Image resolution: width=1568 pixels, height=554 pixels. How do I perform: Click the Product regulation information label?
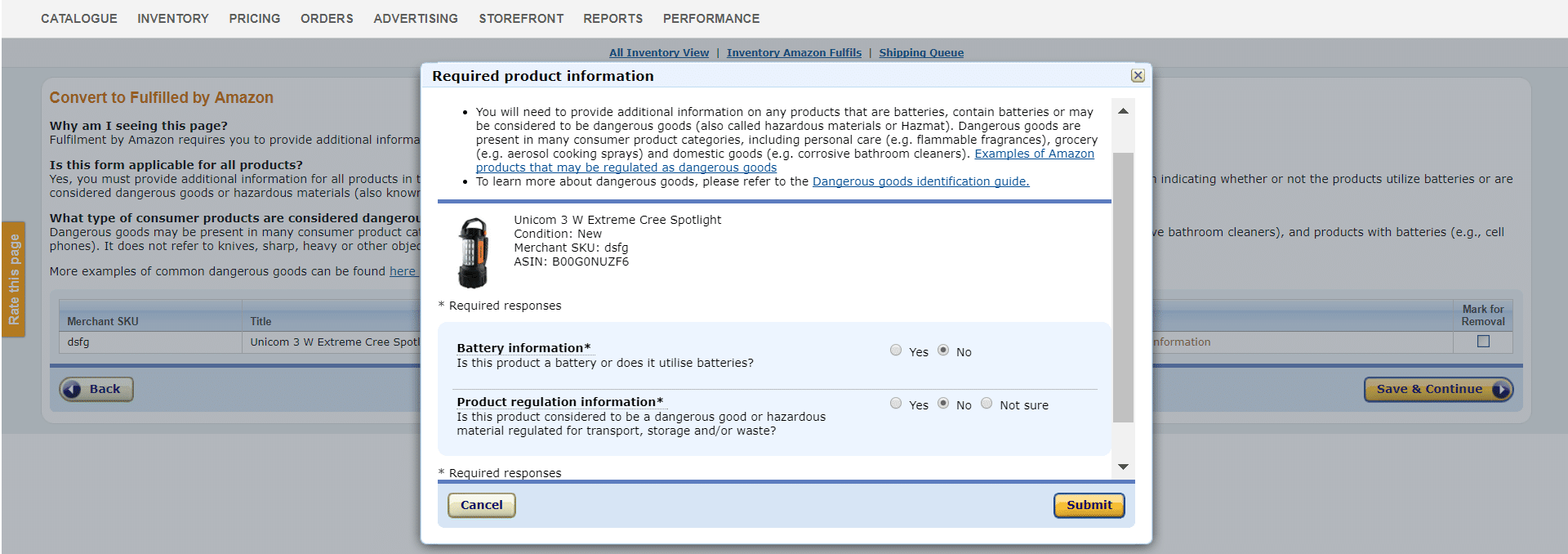560,402
